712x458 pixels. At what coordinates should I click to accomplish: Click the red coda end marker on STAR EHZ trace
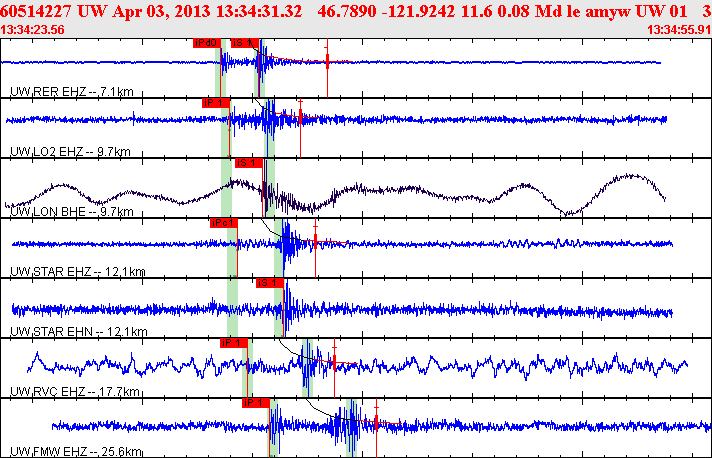click(316, 241)
